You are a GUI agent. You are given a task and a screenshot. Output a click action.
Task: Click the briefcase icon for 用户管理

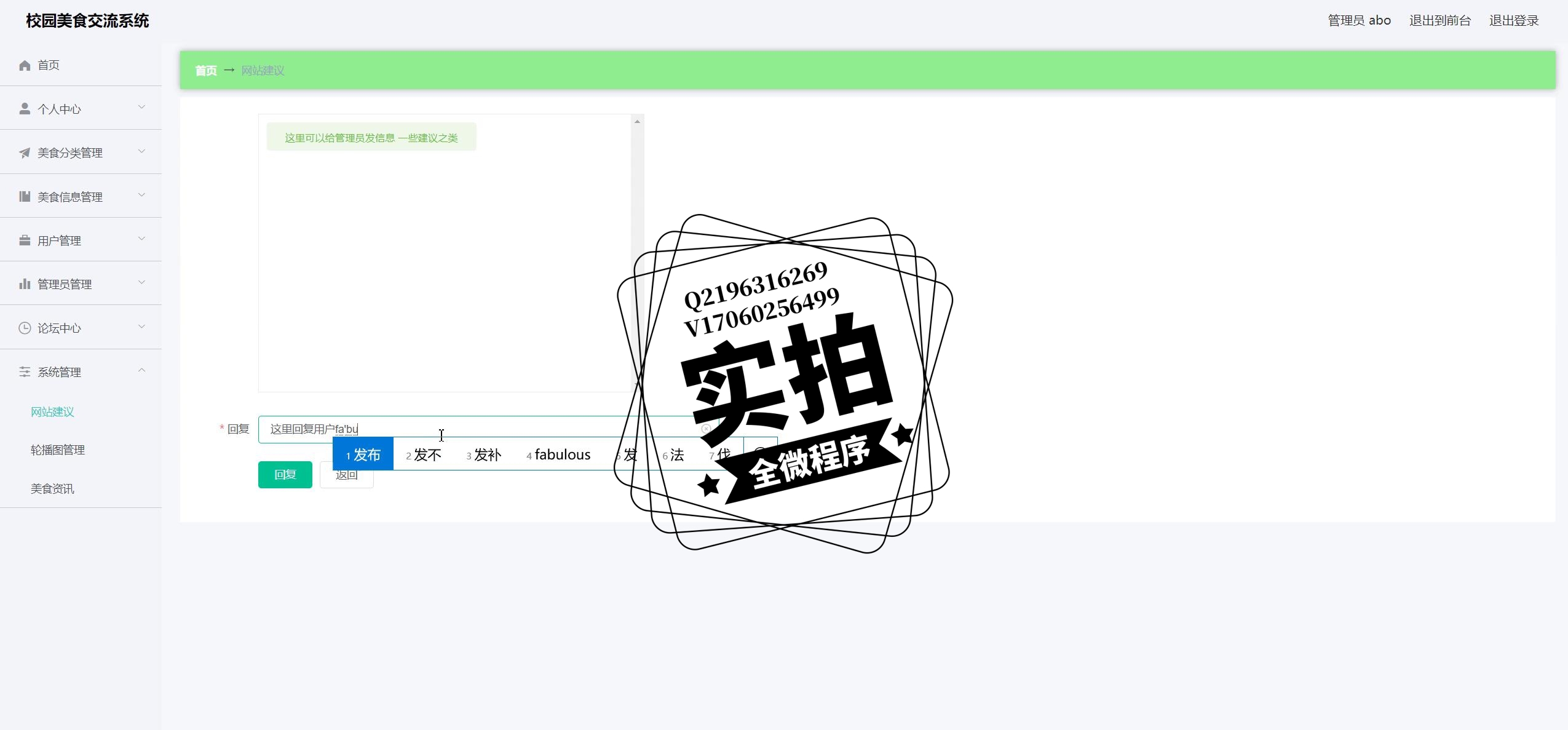(x=25, y=240)
